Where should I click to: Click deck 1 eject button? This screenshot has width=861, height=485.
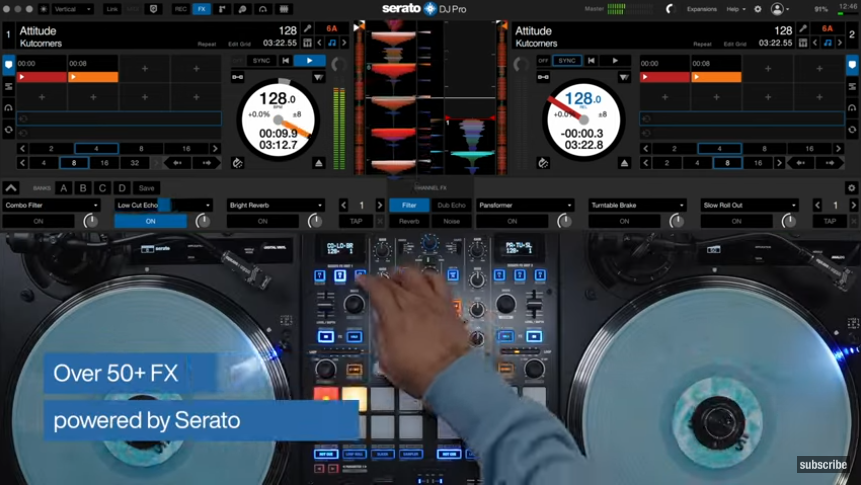pos(319,163)
